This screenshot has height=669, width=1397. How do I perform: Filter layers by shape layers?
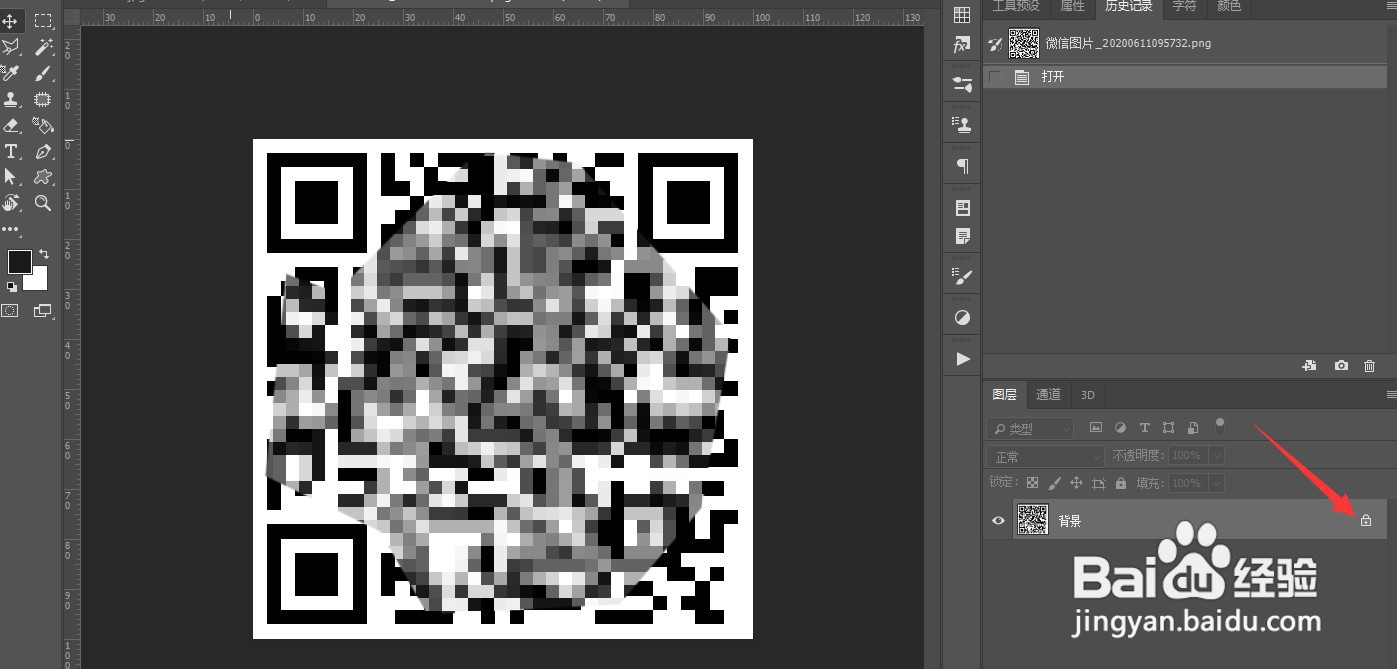(x=1168, y=427)
